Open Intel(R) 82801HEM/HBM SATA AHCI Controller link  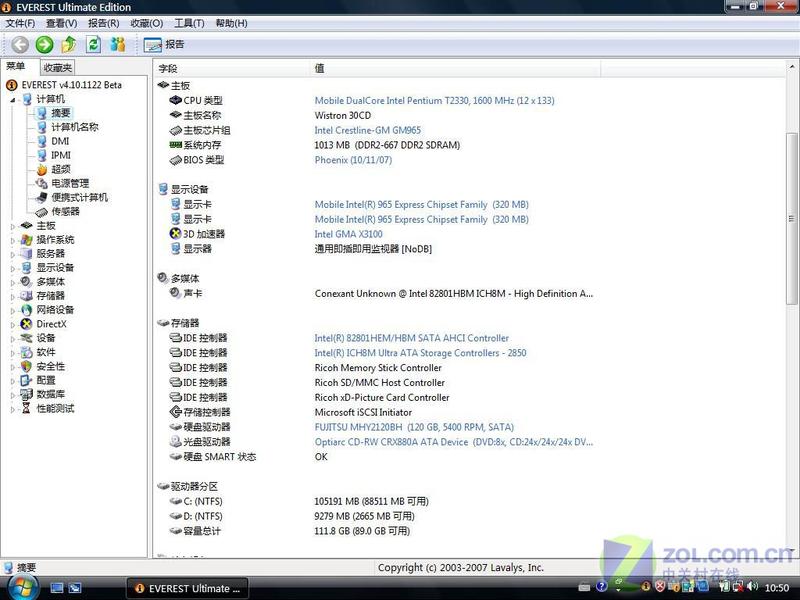411,338
